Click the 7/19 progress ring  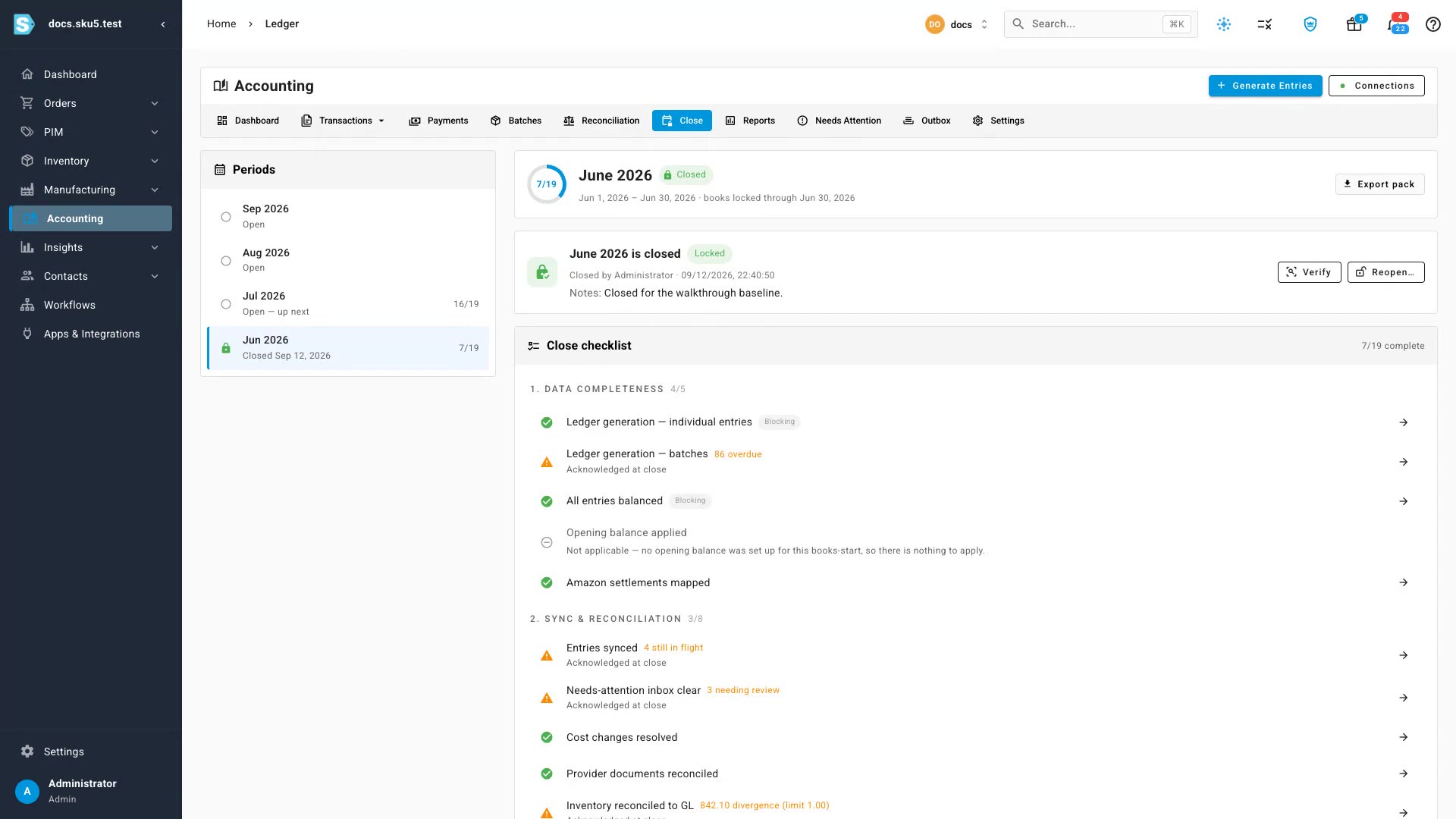(x=547, y=184)
